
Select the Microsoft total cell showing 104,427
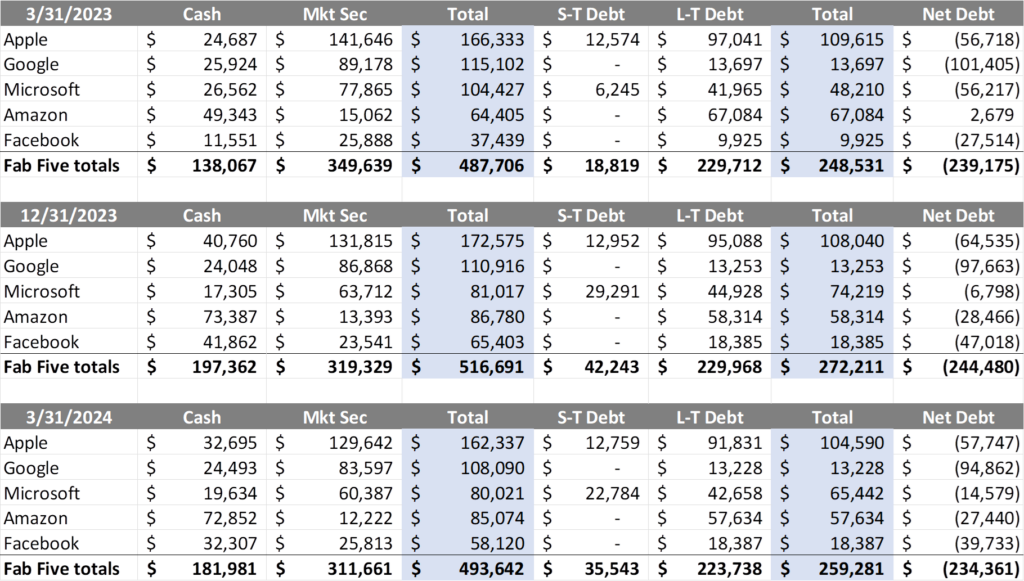pos(468,90)
